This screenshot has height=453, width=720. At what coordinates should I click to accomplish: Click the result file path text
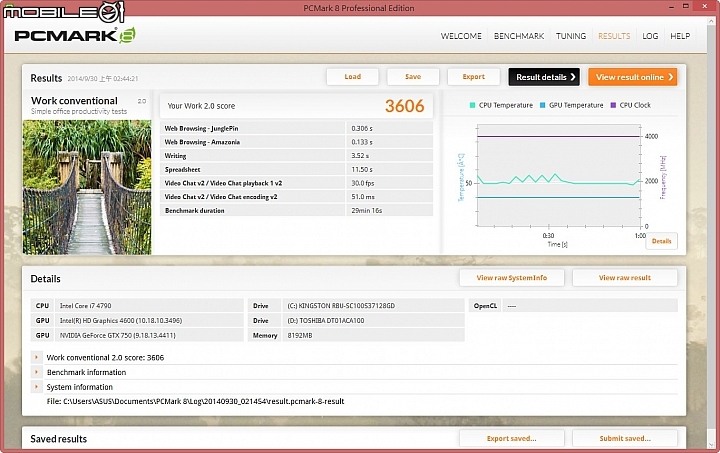pyautogui.click(x=195, y=401)
